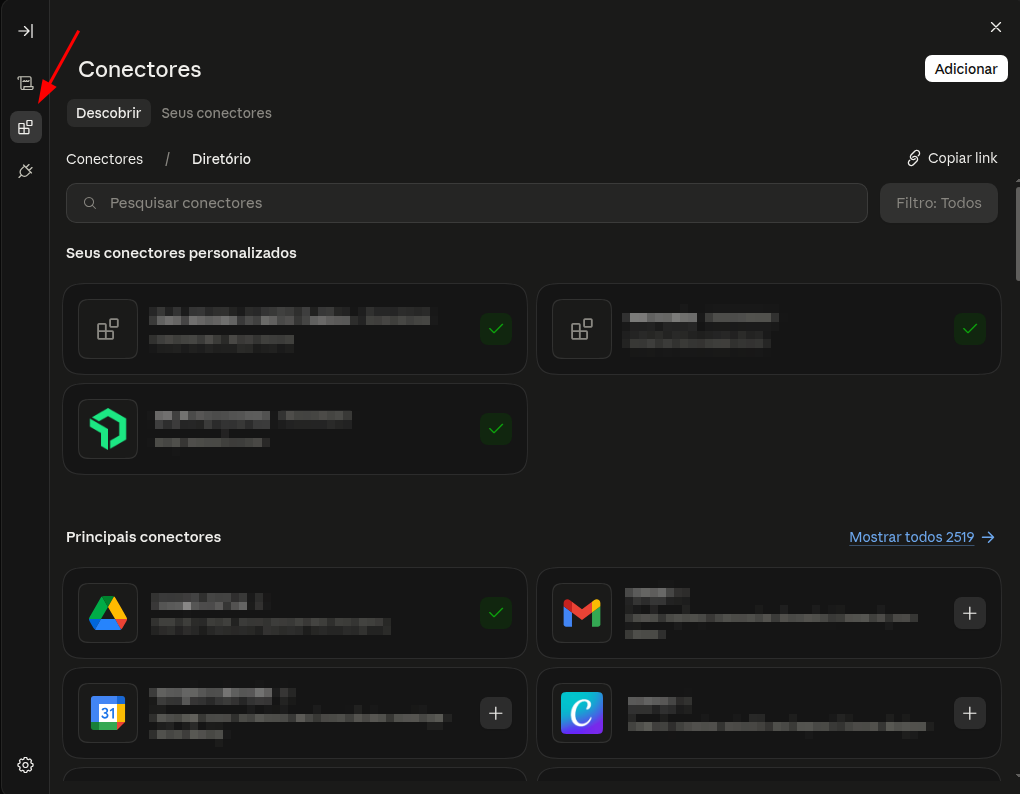This screenshot has width=1020, height=794.
Task: Add the Gmail connector with plus
Action: point(969,613)
